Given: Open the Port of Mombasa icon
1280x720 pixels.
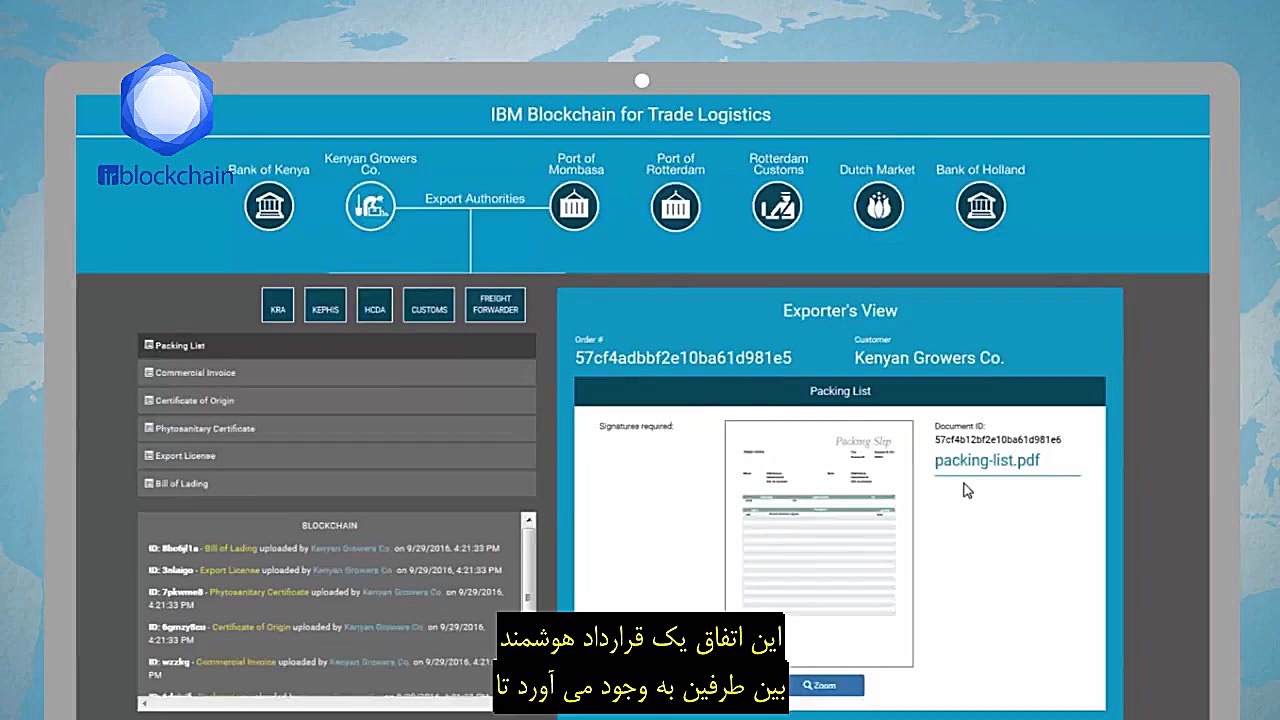Looking at the screenshot, I should (574, 207).
